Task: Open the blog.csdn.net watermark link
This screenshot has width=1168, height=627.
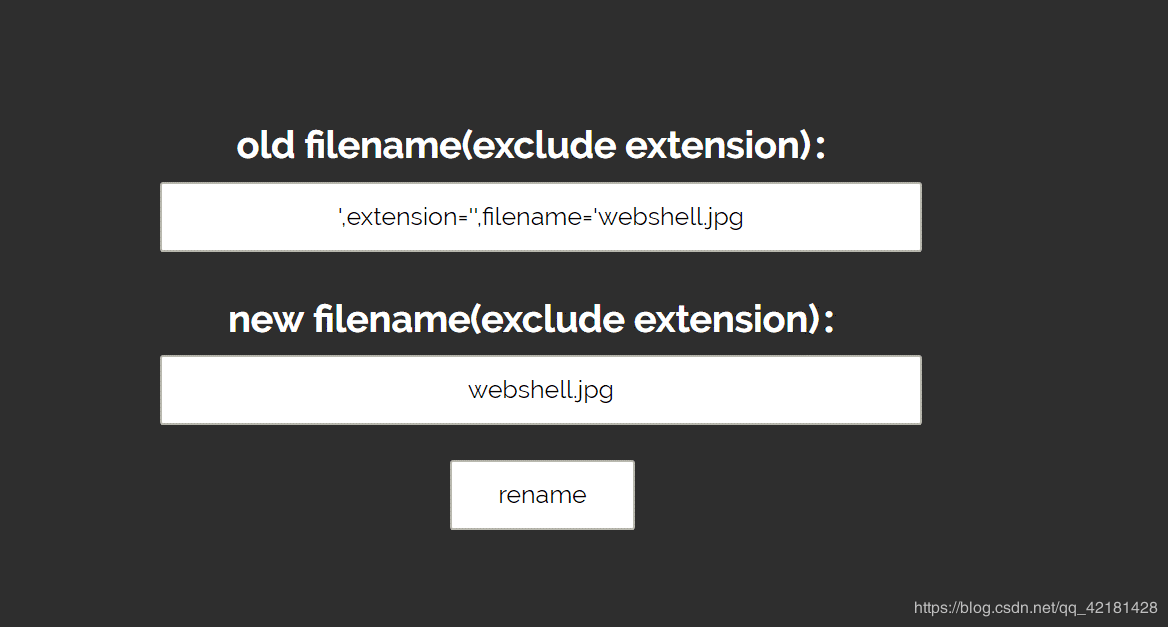Action: pos(1035,608)
